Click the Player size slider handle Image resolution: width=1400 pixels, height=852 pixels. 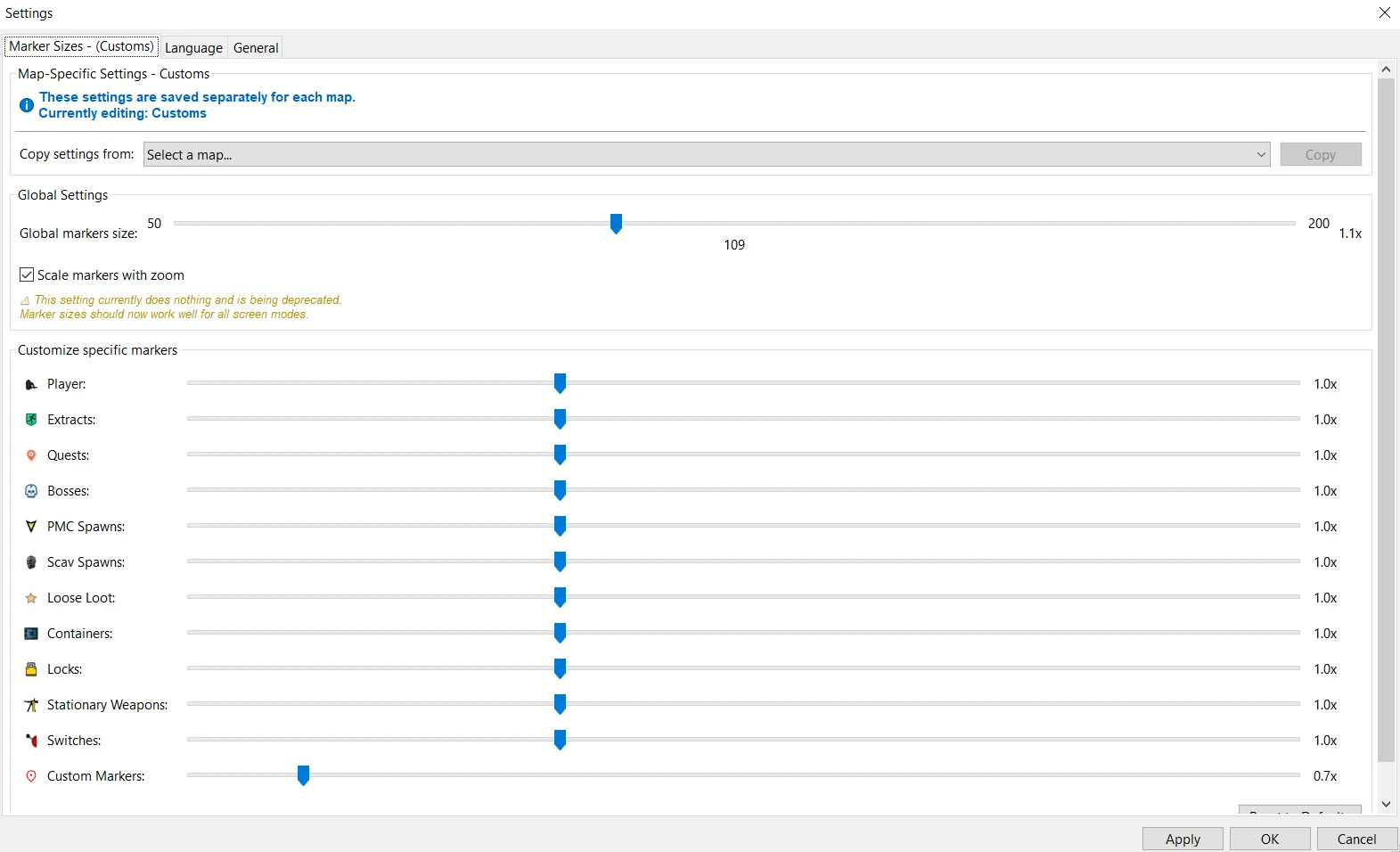coord(560,383)
